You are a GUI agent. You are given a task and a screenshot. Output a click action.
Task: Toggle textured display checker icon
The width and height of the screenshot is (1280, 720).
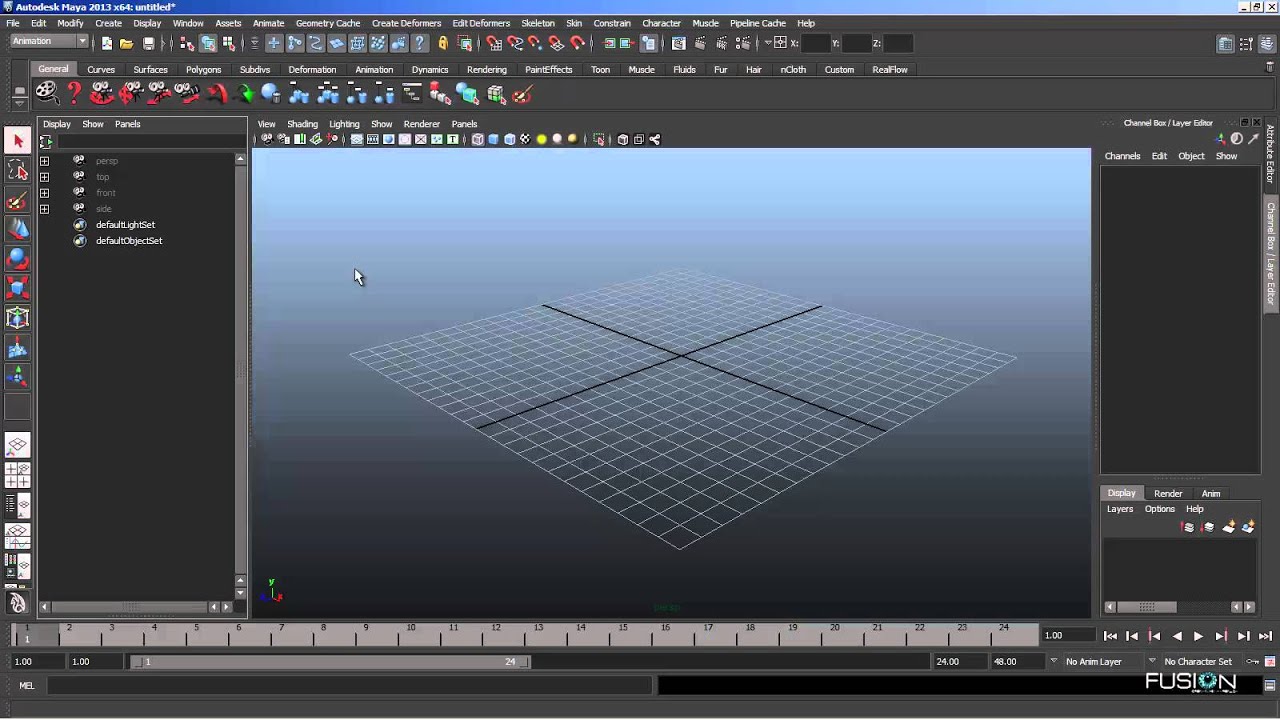[525, 139]
